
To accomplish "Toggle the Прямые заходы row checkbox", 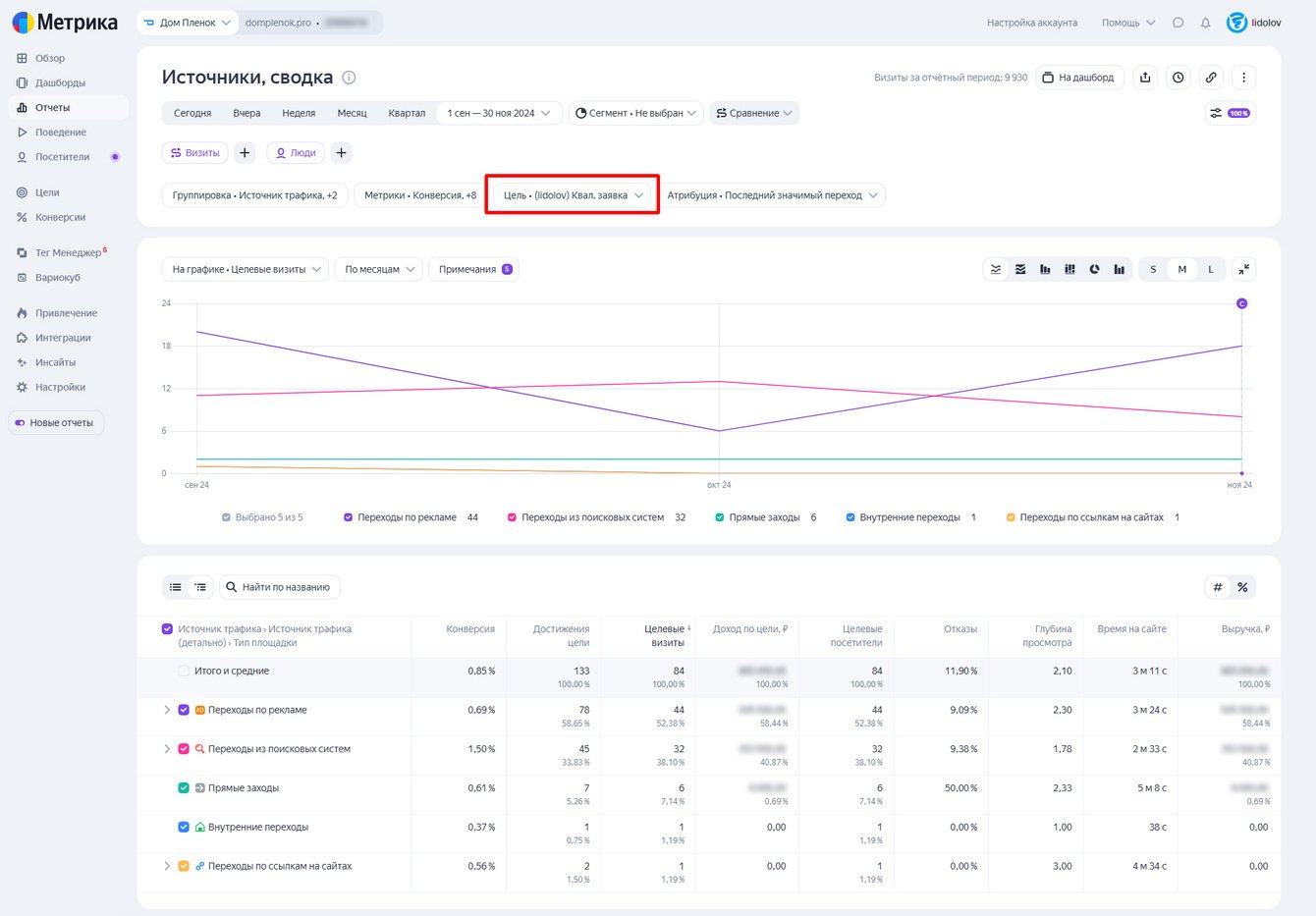I will 184,788.
